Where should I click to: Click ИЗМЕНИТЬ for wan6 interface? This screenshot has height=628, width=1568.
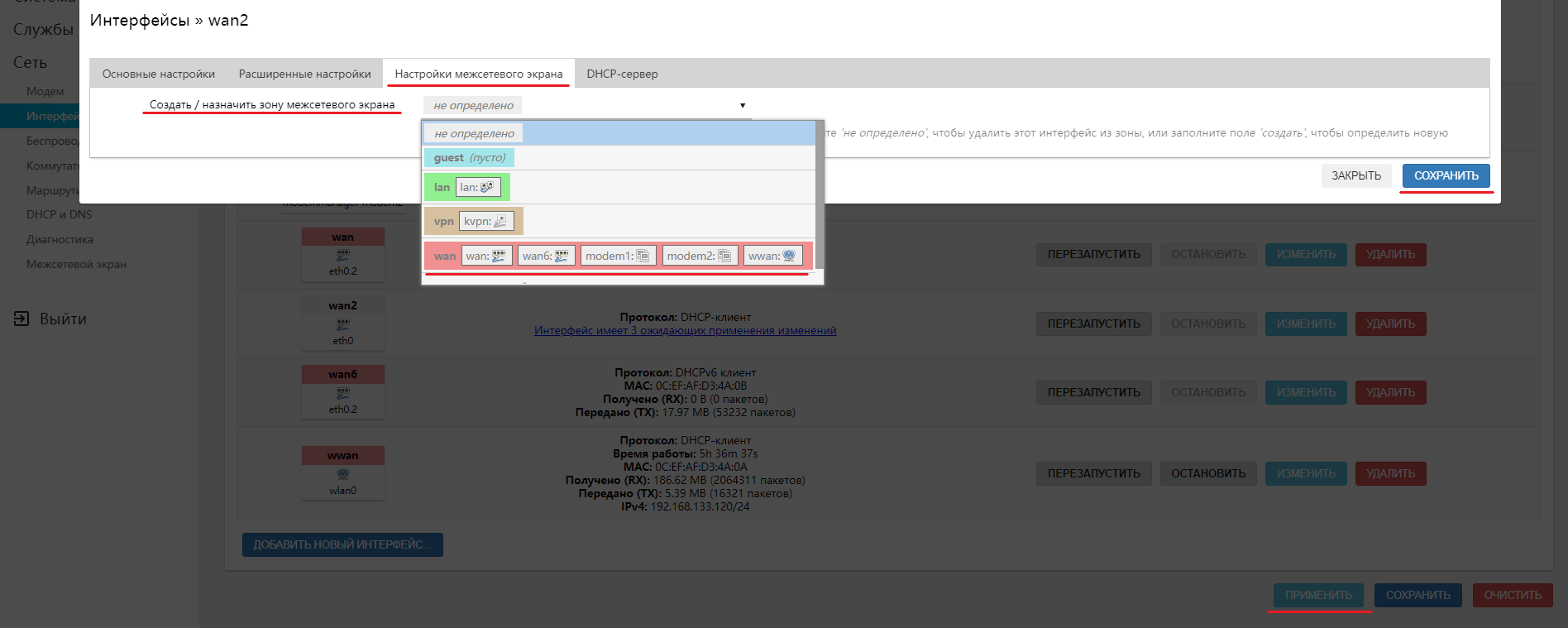[1306, 392]
